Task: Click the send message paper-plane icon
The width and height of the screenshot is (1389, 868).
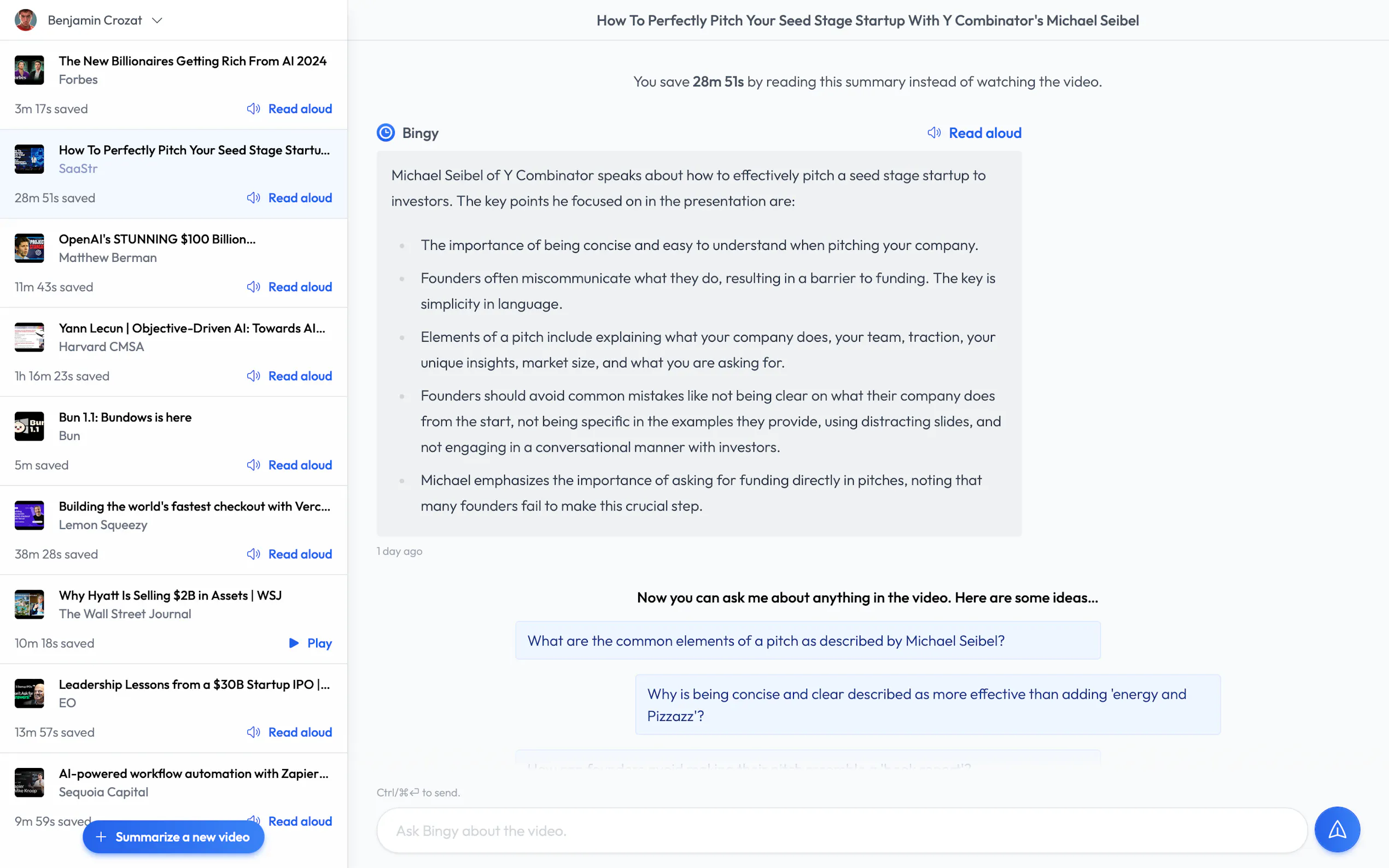Action: [x=1337, y=830]
